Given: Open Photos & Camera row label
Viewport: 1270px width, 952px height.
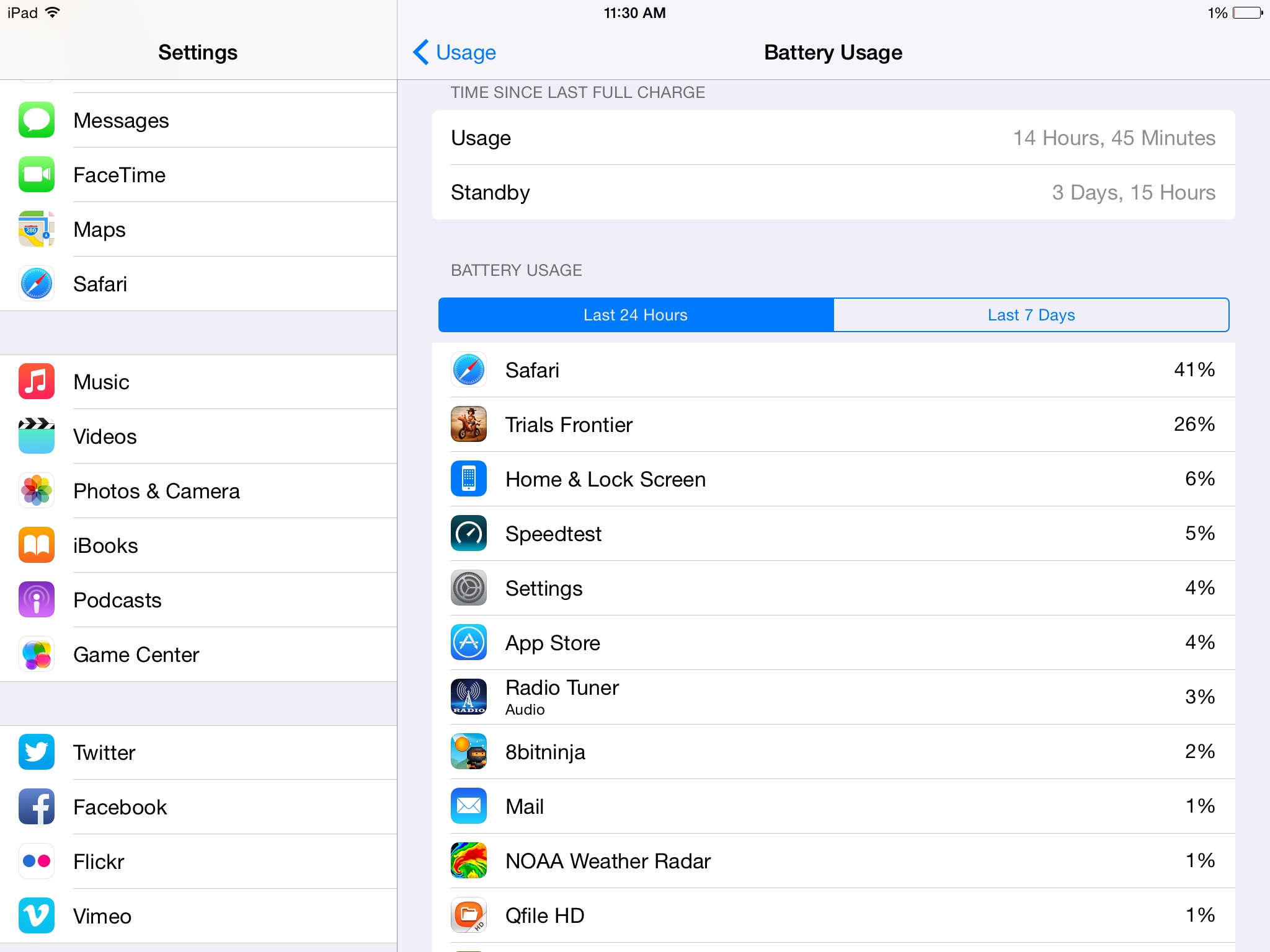Looking at the screenshot, I should point(156,491).
